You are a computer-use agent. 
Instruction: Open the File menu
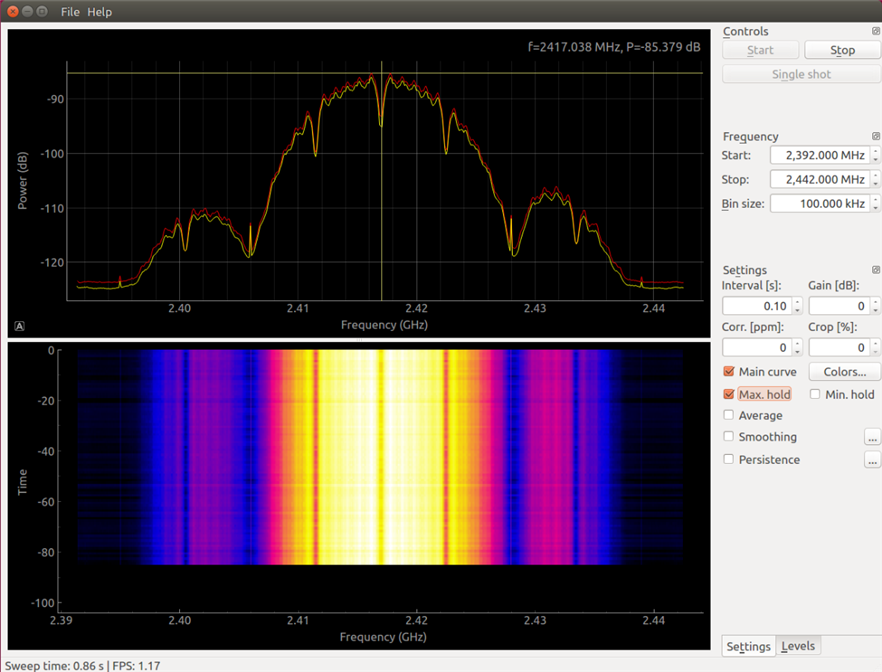70,12
